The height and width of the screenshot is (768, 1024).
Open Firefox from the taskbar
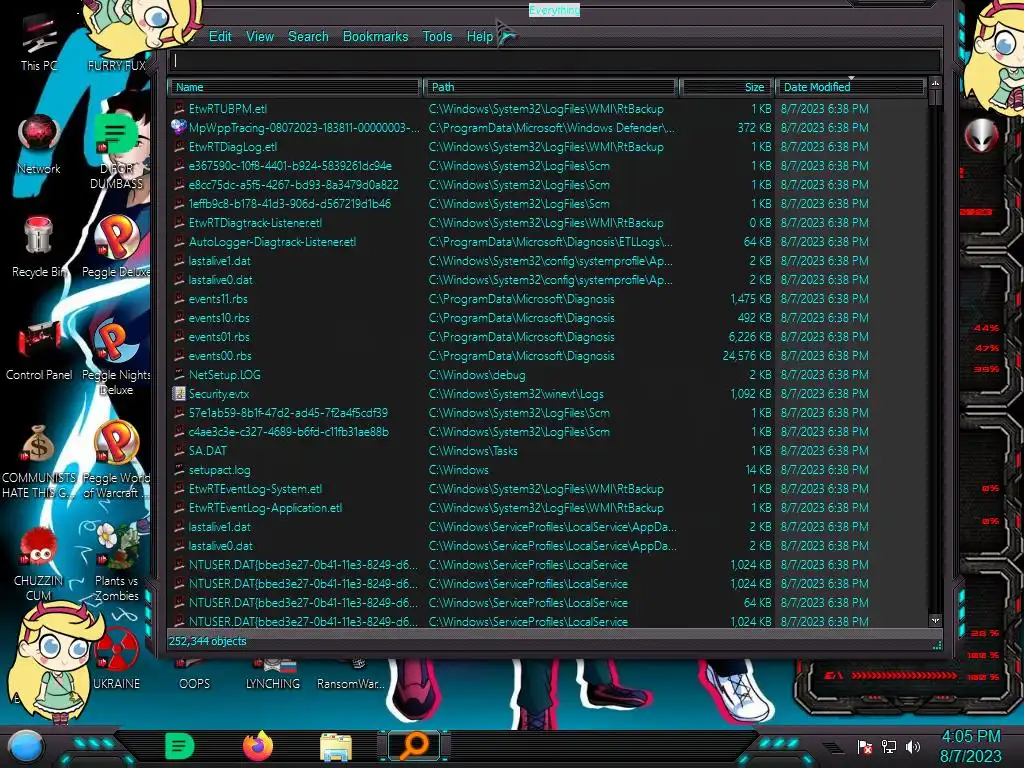coord(258,746)
